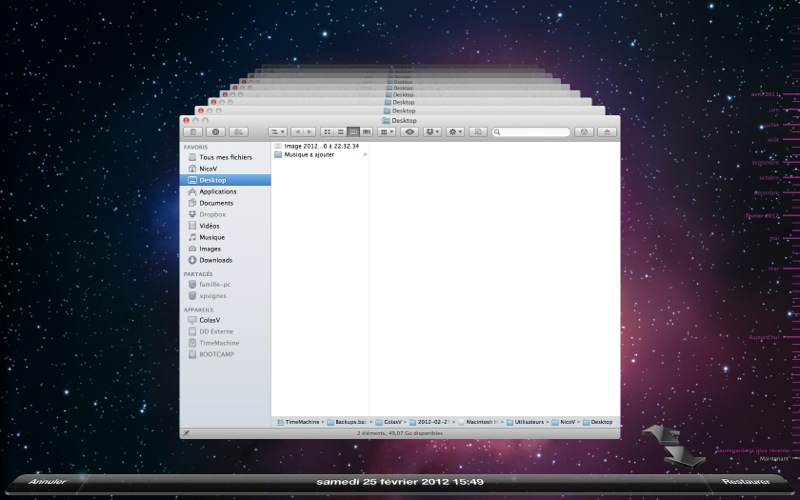Open Documents in the Finder sidebar
Image resolution: width=800 pixels, height=500 pixels.
pyautogui.click(x=216, y=203)
